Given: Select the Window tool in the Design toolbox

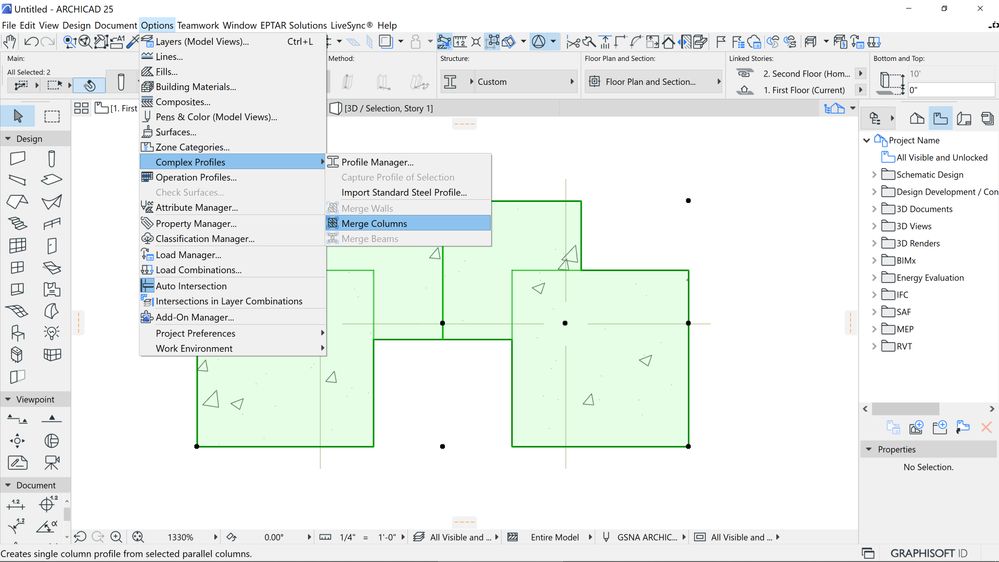Looking at the screenshot, I should [x=17, y=268].
